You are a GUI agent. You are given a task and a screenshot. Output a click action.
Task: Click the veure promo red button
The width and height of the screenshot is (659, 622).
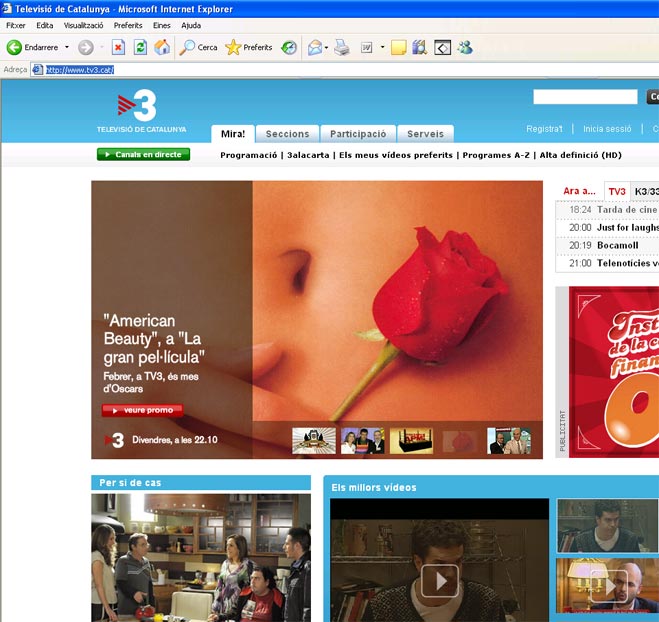point(142,410)
